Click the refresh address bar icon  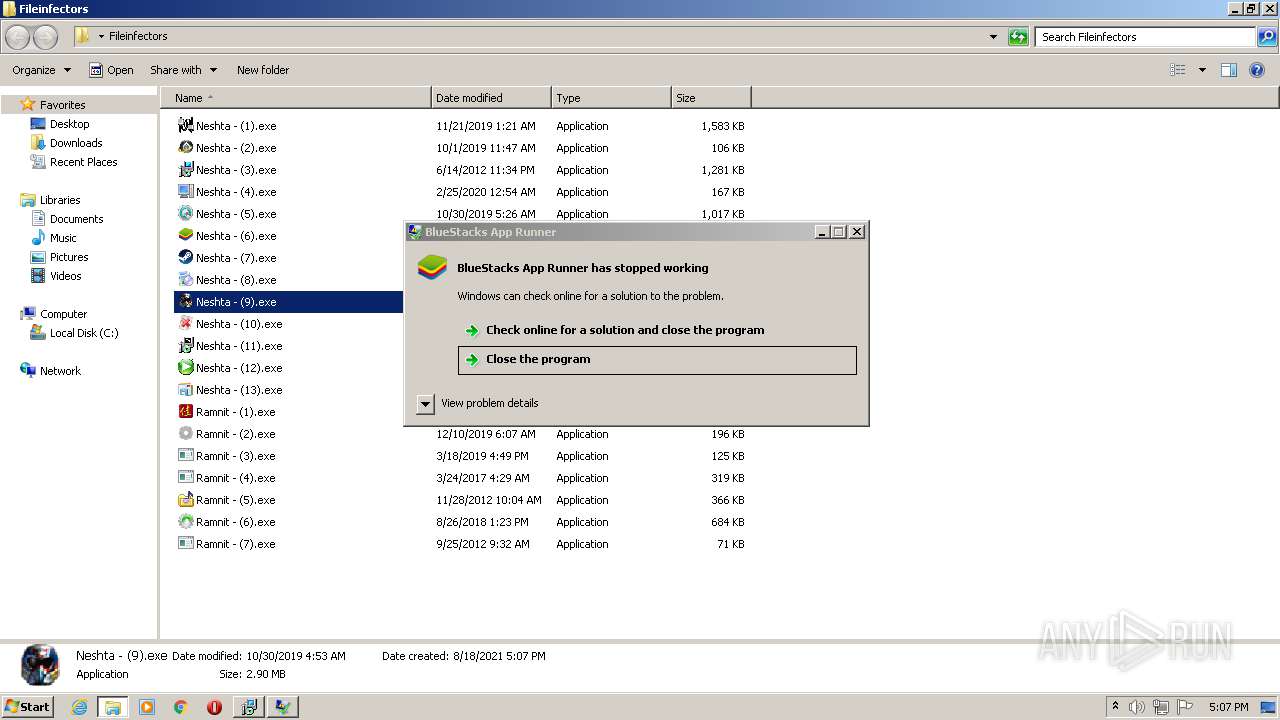[1018, 37]
